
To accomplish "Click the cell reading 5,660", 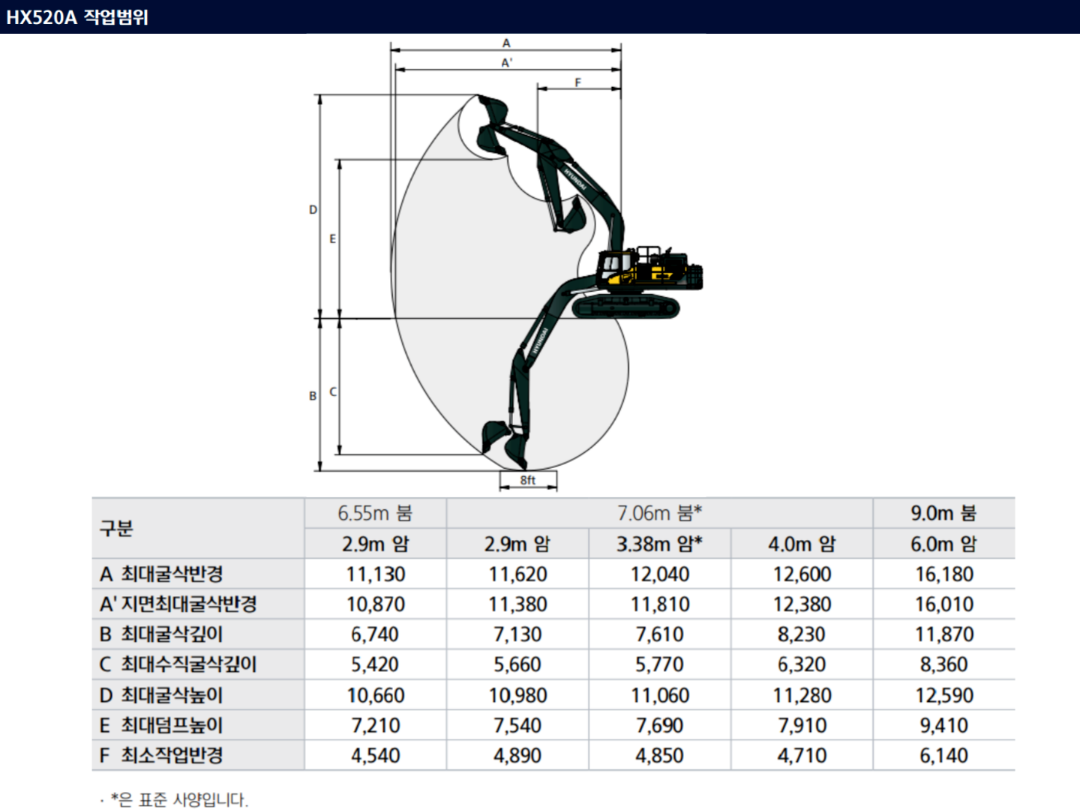I will pos(517,665).
